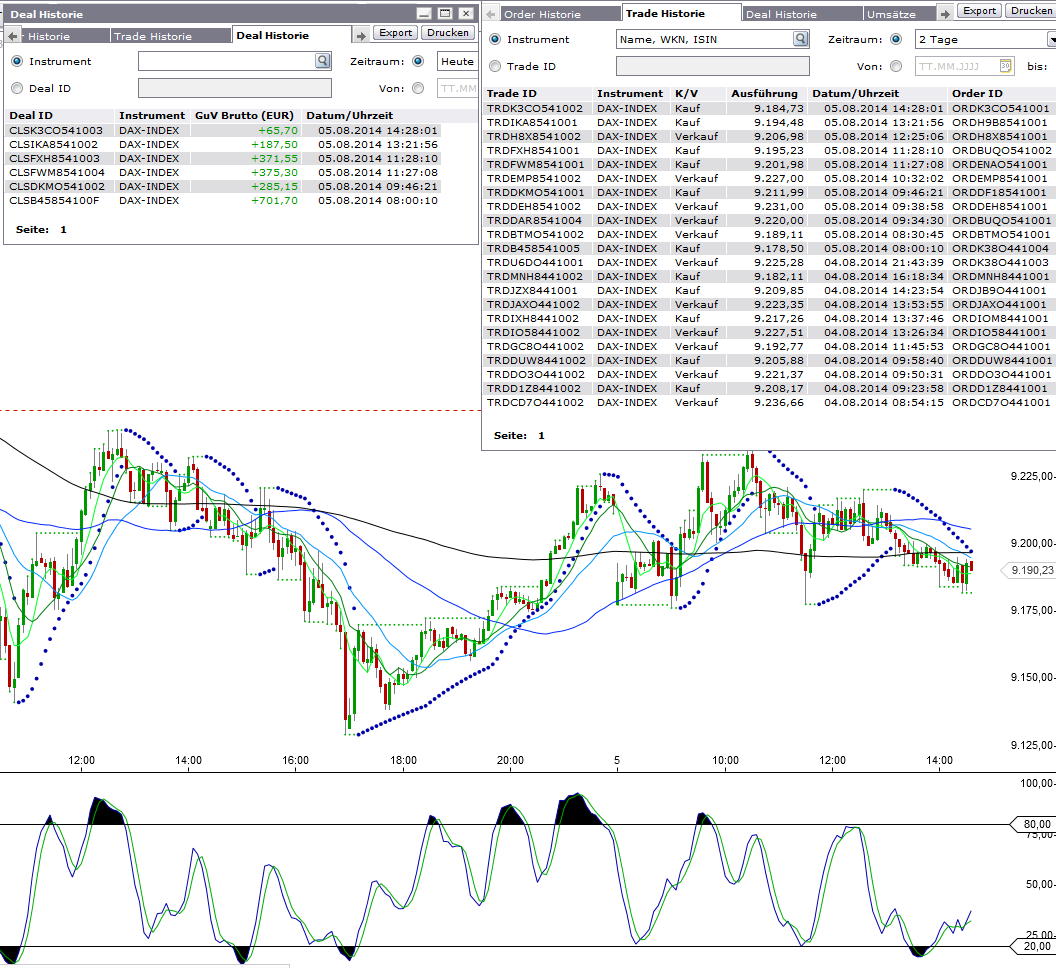Maximize the Deal Historie window

click(444, 13)
